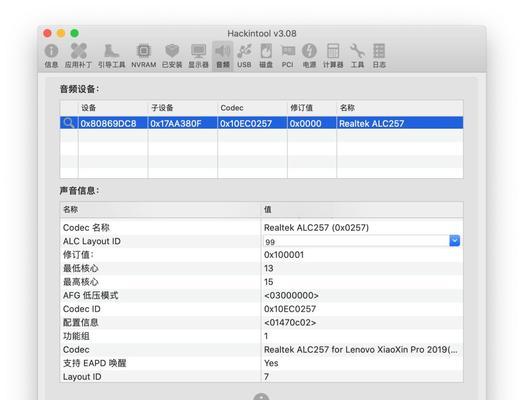Click the magnifier icon in device row
The height and width of the screenshot is (400, 524).
[x=69, y=123]
